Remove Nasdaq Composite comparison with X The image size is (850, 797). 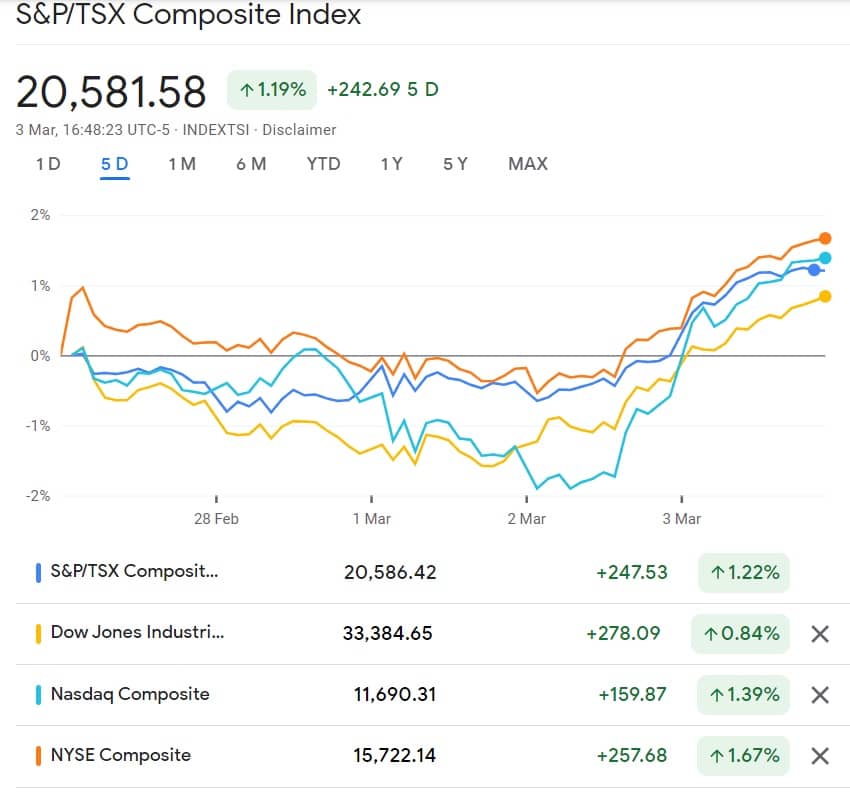pyautogui.click(x=820, y=695)
